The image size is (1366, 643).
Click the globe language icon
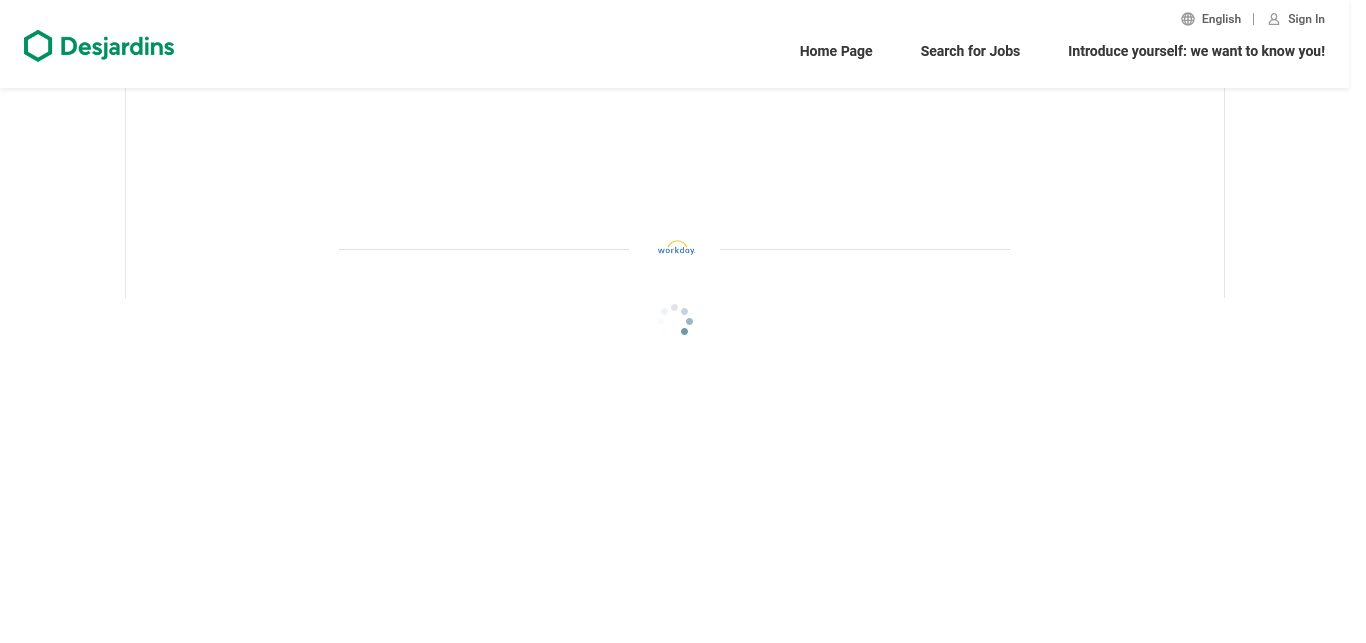pyautogui.click(x=1188, y=19)
